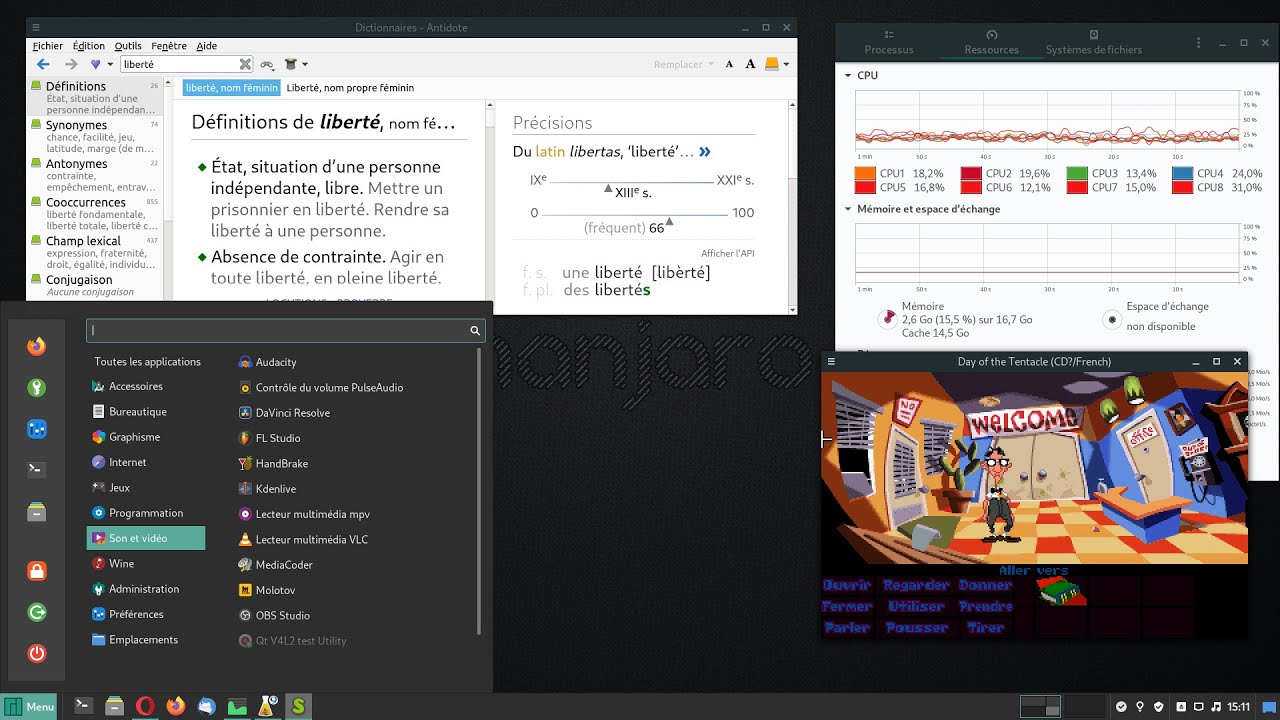Open the Édition menu in Antidote
Screen dimensions: 1280x720
tap(88, 46)
